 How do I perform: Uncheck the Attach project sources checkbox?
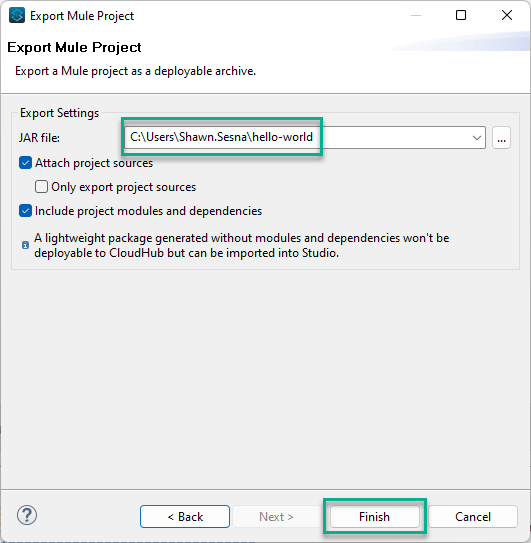coord(26,163)
